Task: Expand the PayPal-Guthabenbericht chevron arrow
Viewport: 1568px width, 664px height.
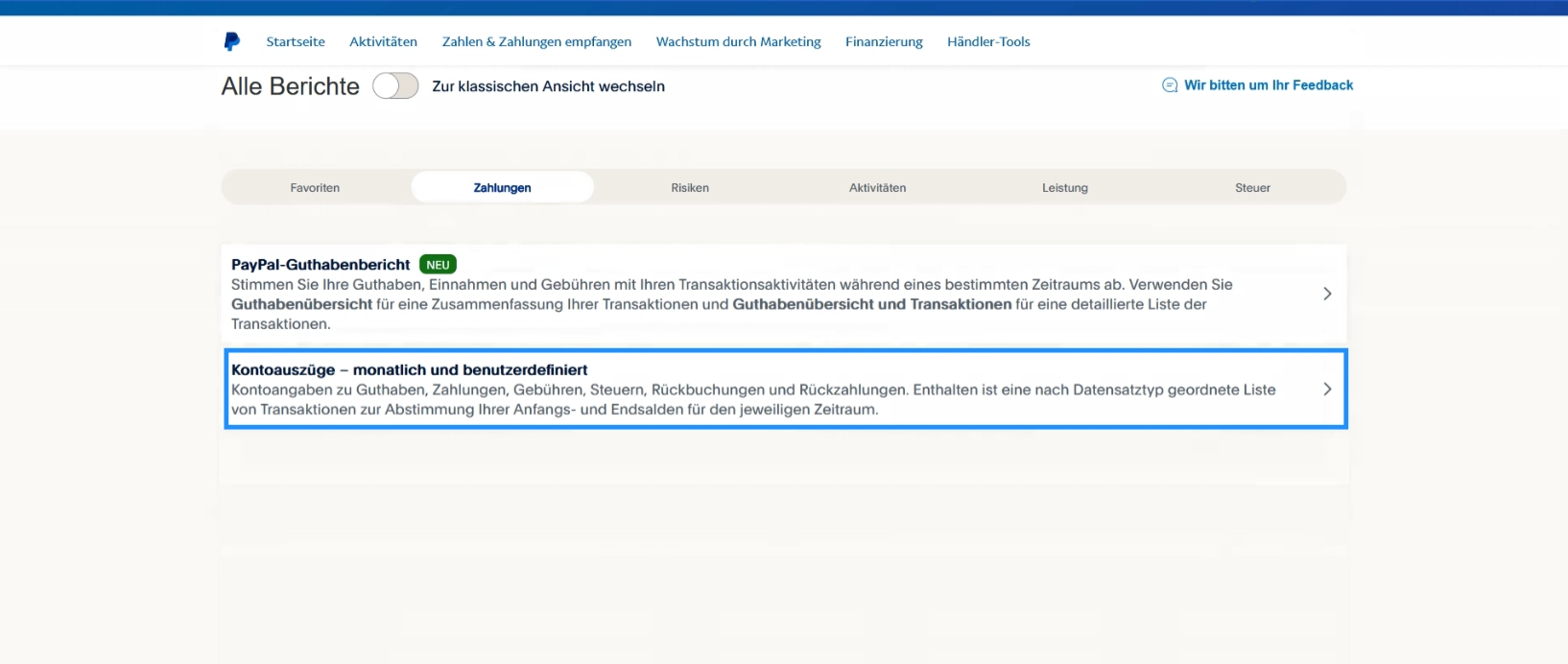Action: 1327,294
